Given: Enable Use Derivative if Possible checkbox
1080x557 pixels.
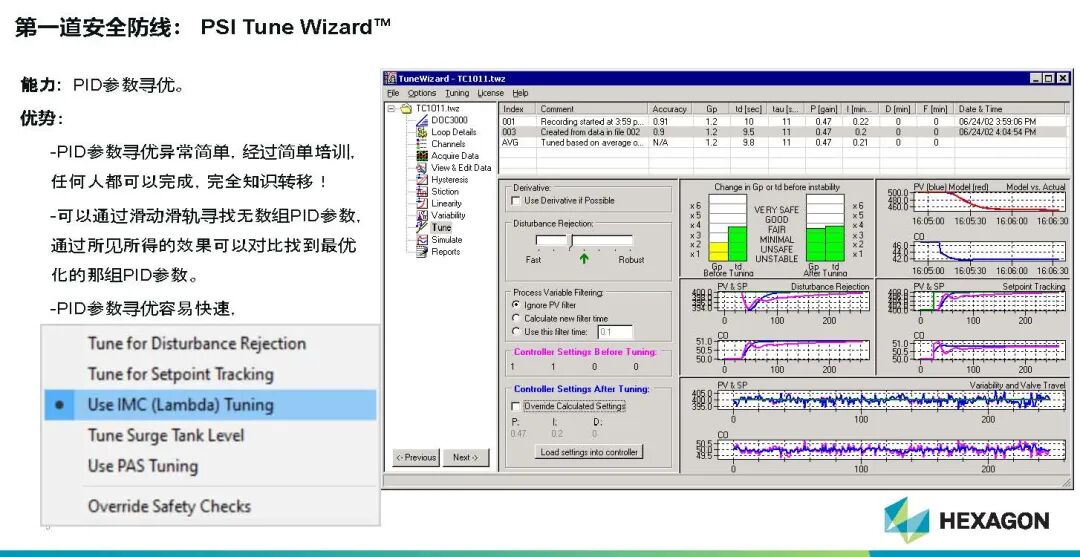Looking at the screenshot, I should click(x=516, y=200).
